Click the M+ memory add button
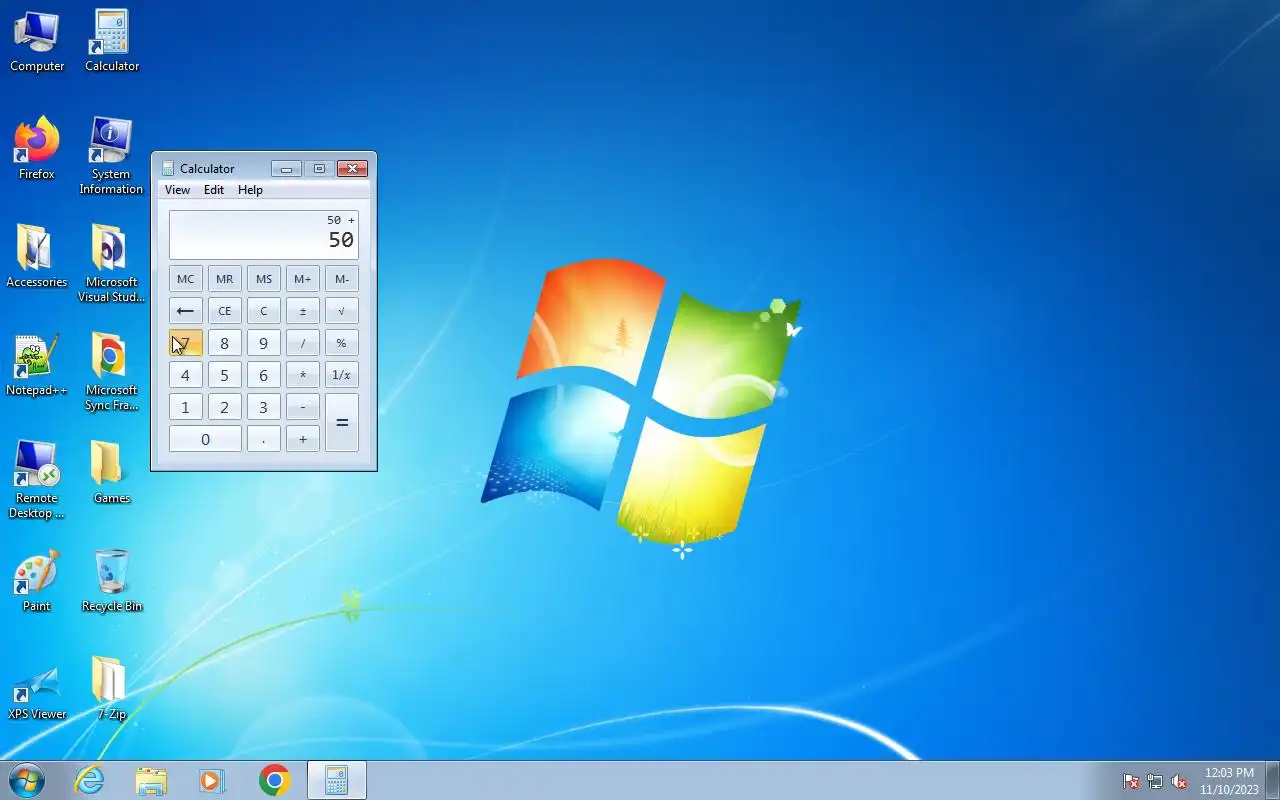 302,279
